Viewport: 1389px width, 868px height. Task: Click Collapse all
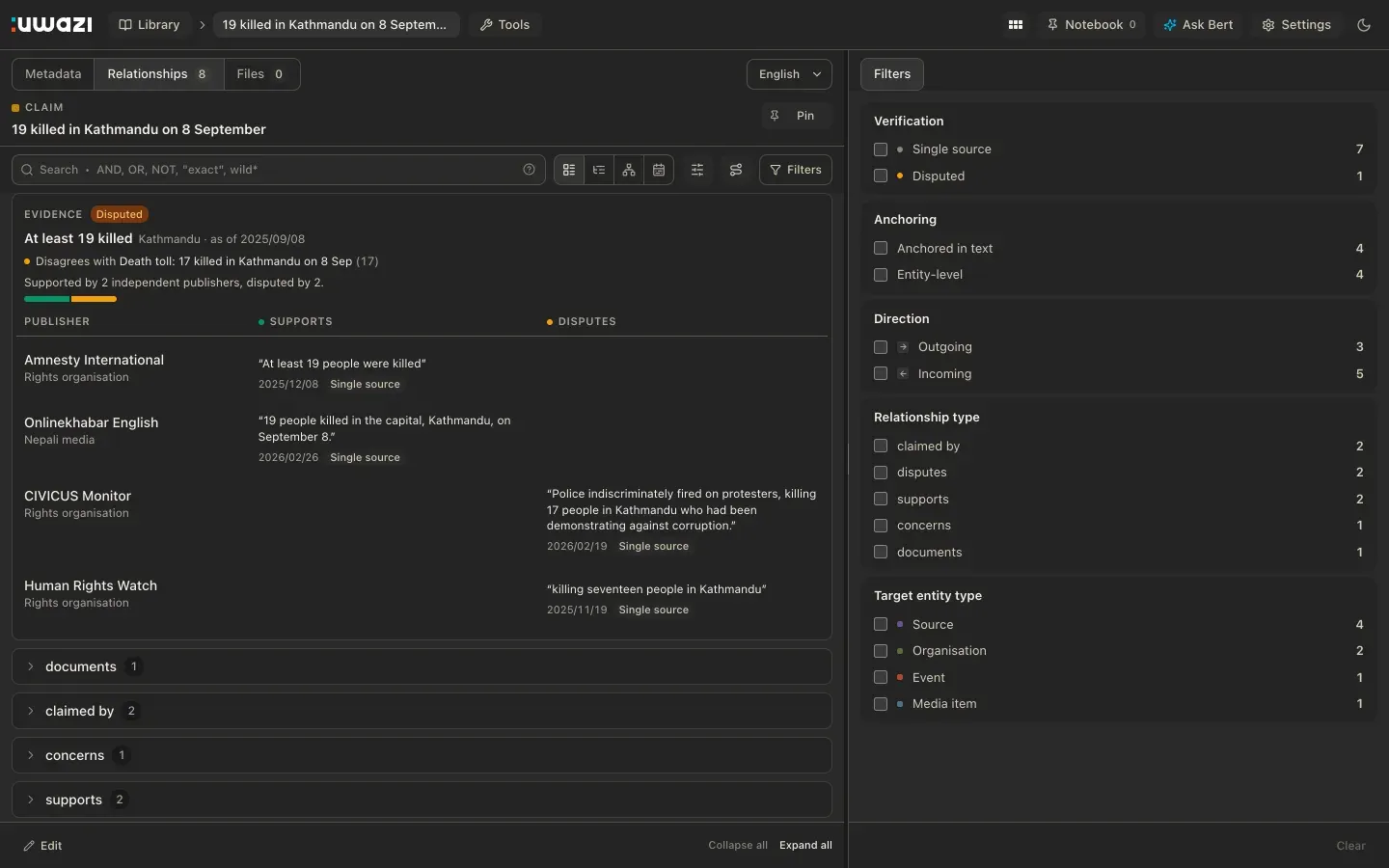coord(738,845)
